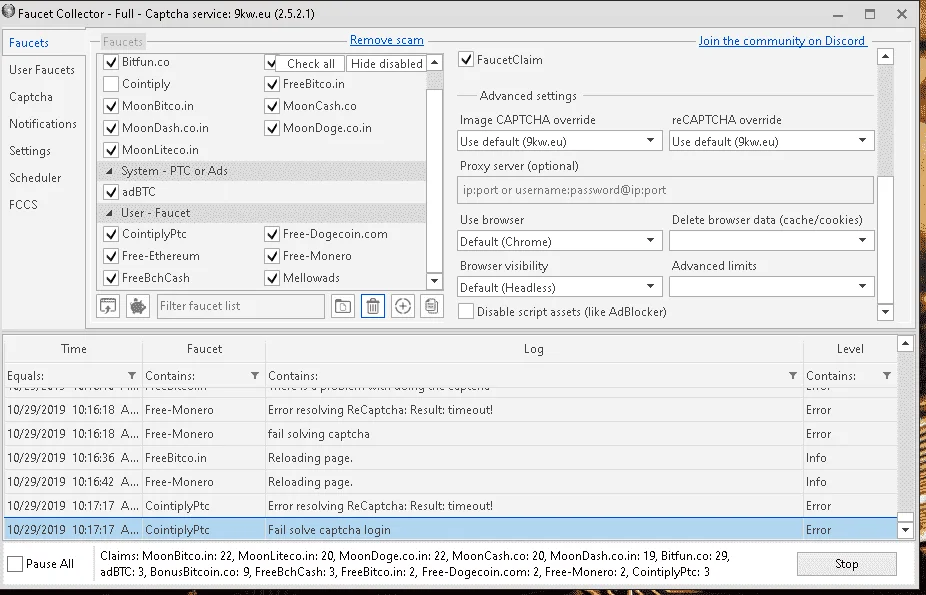Toggle the FreeBitco.in checkbox
This screenshot has height=595, width=926.
tap(272, 84)
